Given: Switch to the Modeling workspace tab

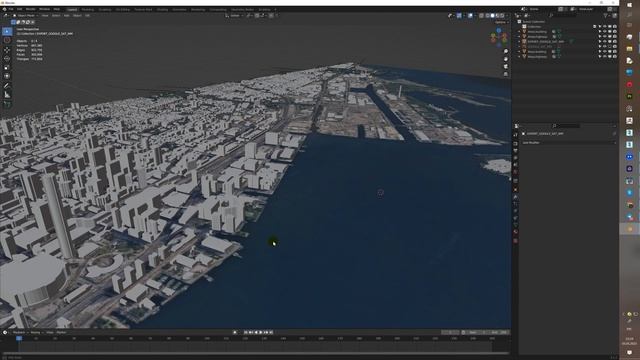Looking at the screenshot, I should (x=87, y=9).
